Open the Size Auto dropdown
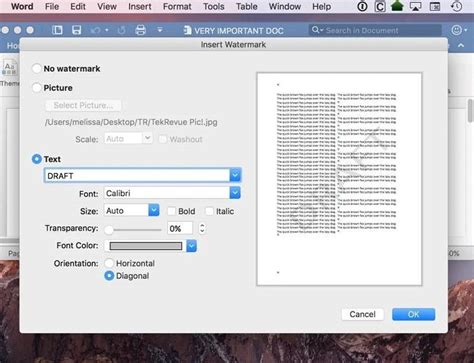 [154, 210]
